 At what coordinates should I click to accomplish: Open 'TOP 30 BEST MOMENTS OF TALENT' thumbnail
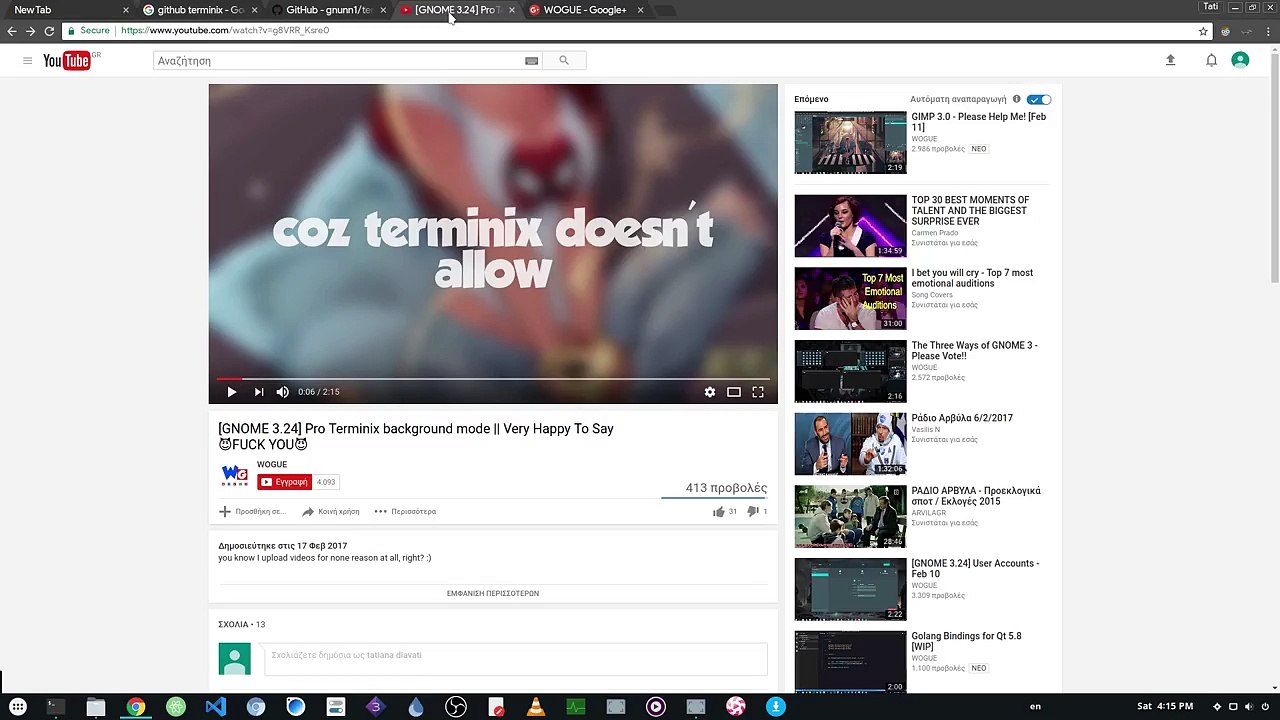coord(850,226)
